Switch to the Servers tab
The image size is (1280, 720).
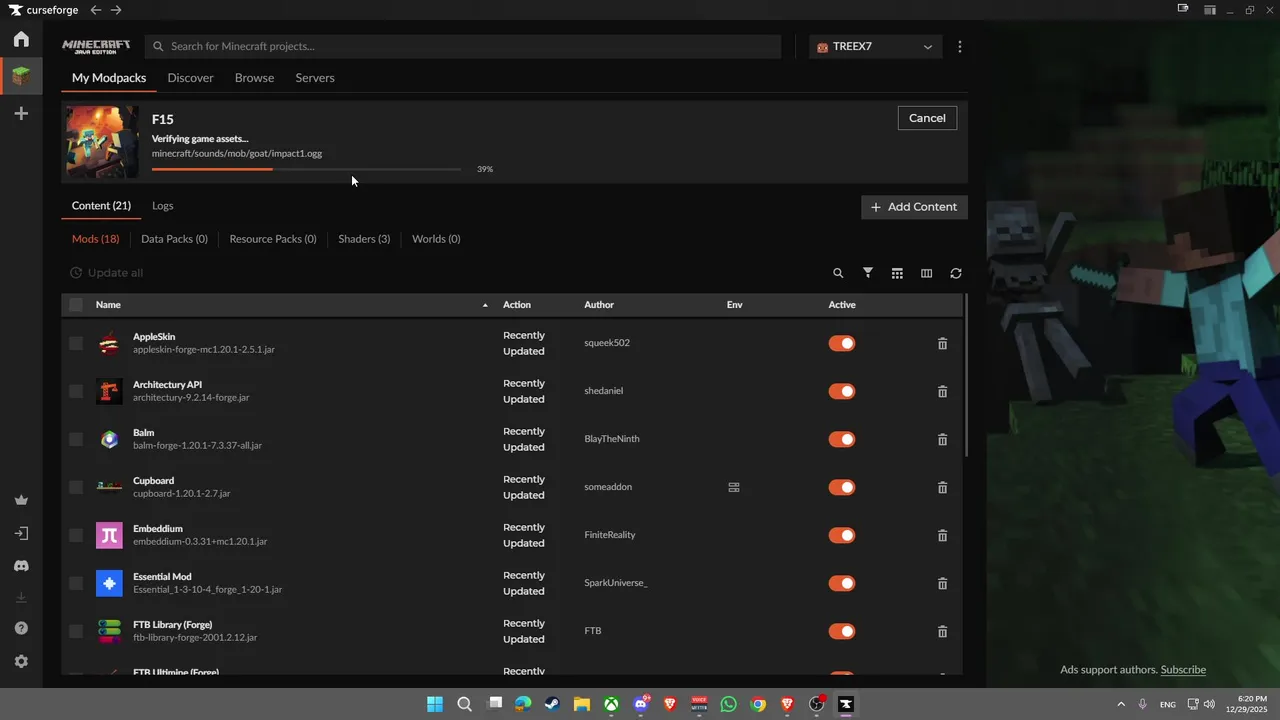[315, 78]
